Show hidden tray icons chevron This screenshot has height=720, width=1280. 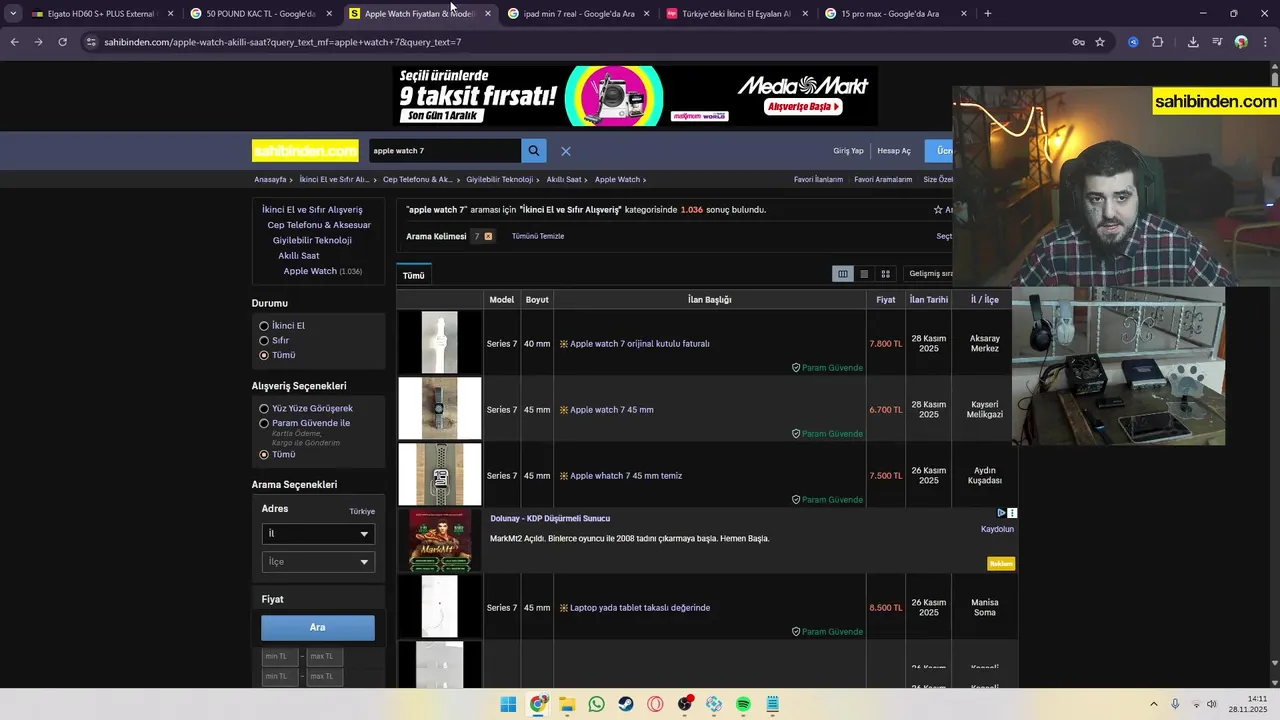tap(1154, 704)
